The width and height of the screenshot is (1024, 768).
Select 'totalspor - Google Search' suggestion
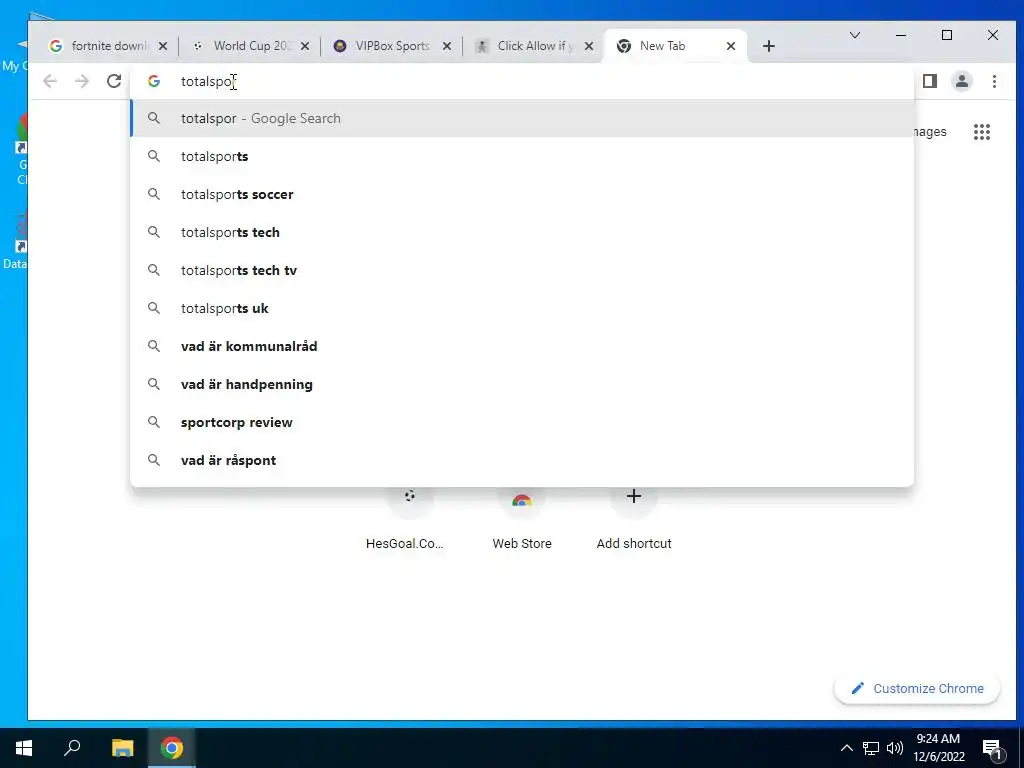click(x=522, y=118)
